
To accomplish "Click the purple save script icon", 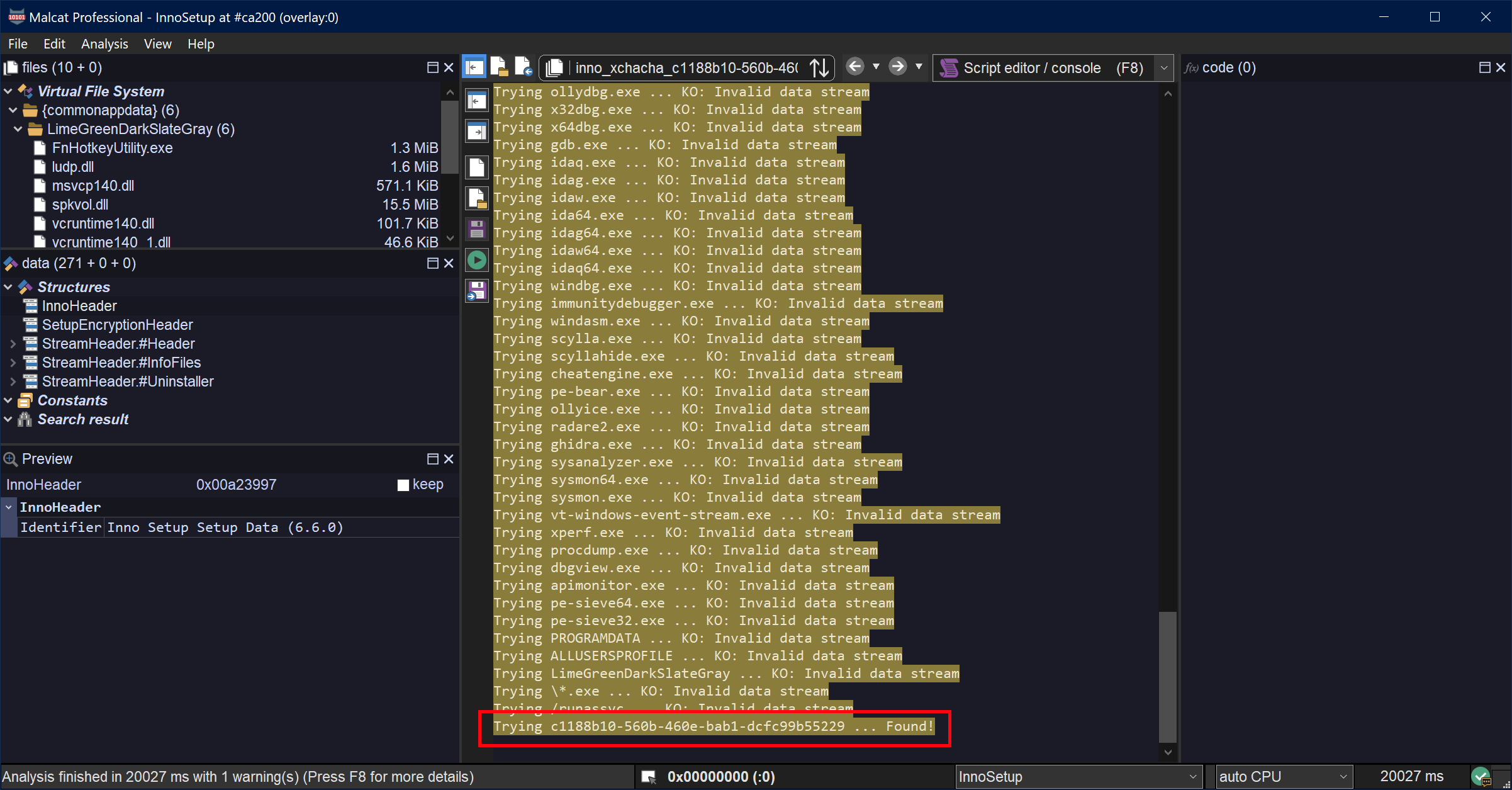I will coord(476,229).
